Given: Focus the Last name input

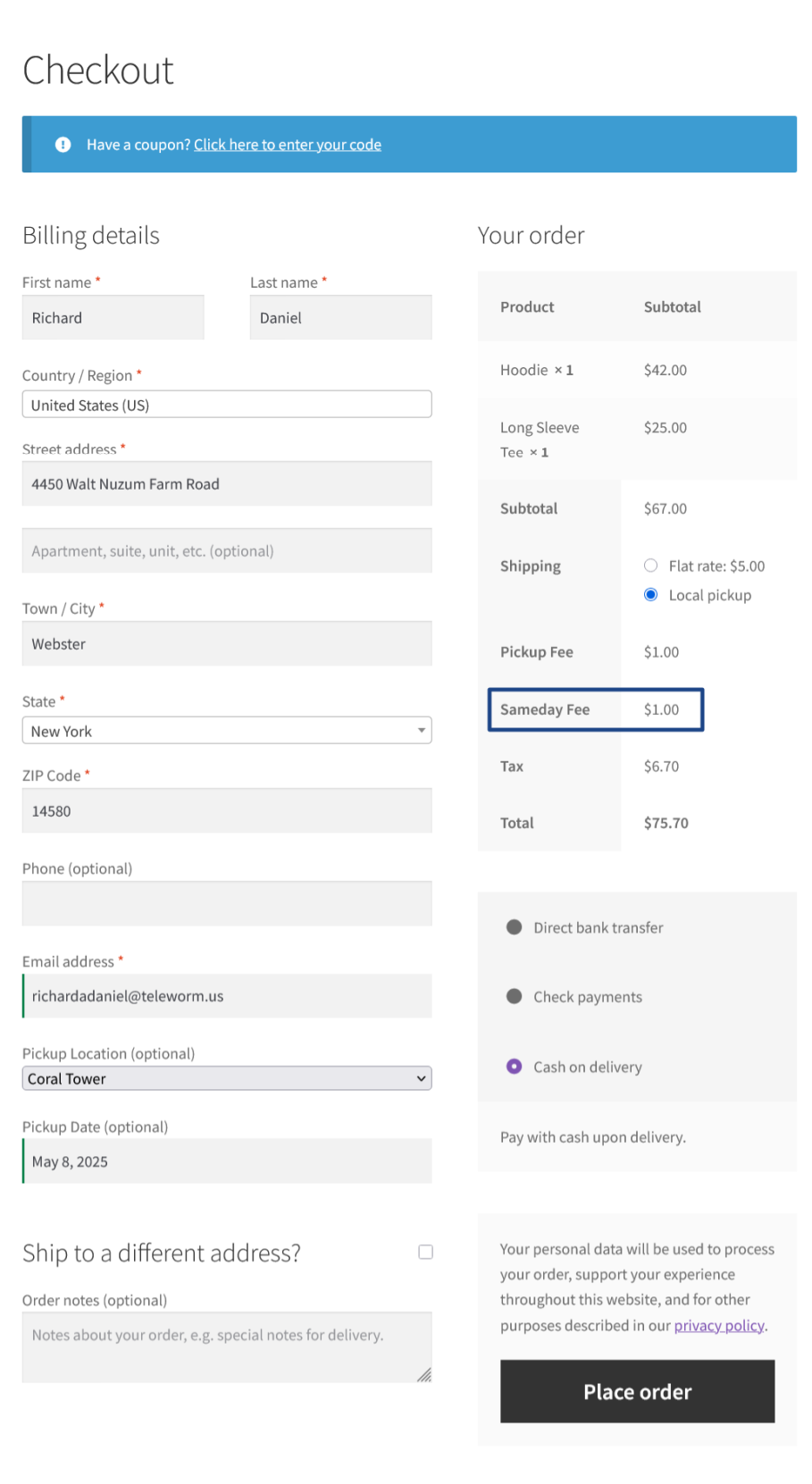Looking at the screenshot, I should tap(340, 318).
